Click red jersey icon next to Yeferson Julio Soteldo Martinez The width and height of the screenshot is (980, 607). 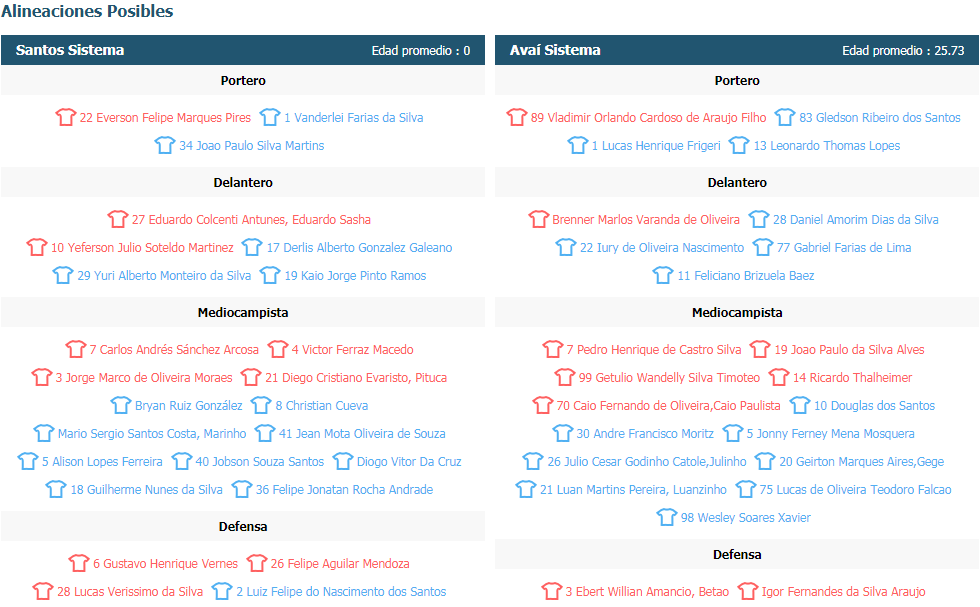[x=37, y=247]
